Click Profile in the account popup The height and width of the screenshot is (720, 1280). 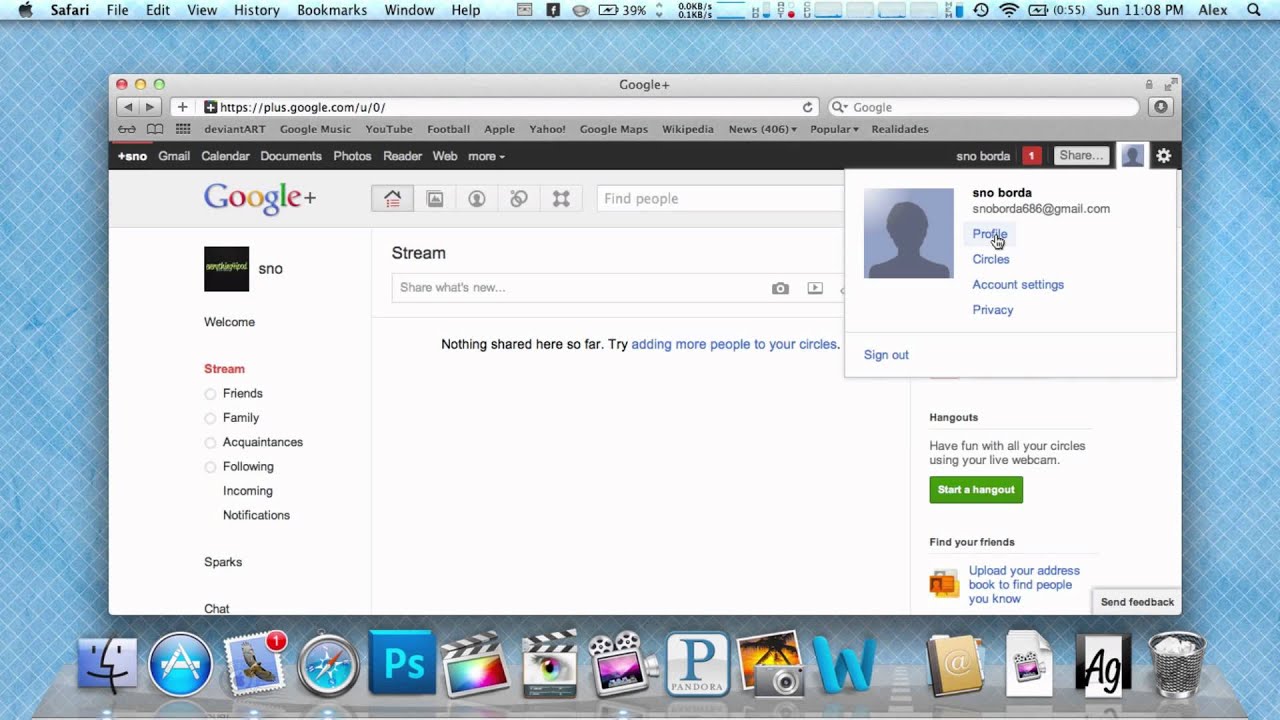[x=989, y=234]
